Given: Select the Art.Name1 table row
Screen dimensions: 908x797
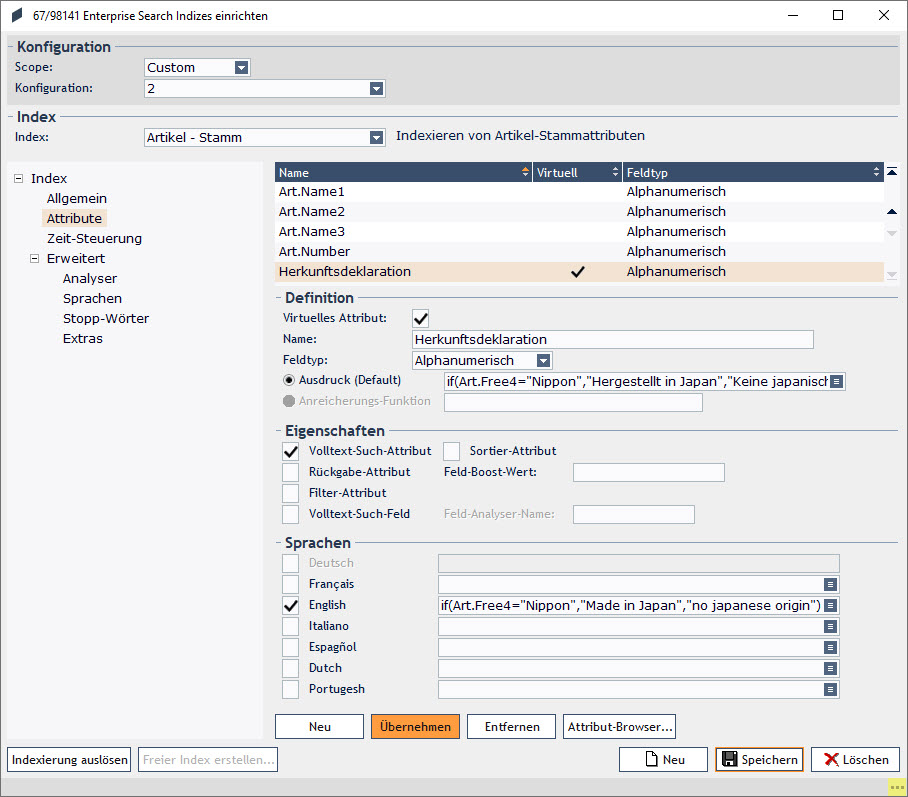Looking at the screenshot, I should [x=579, y=192].
